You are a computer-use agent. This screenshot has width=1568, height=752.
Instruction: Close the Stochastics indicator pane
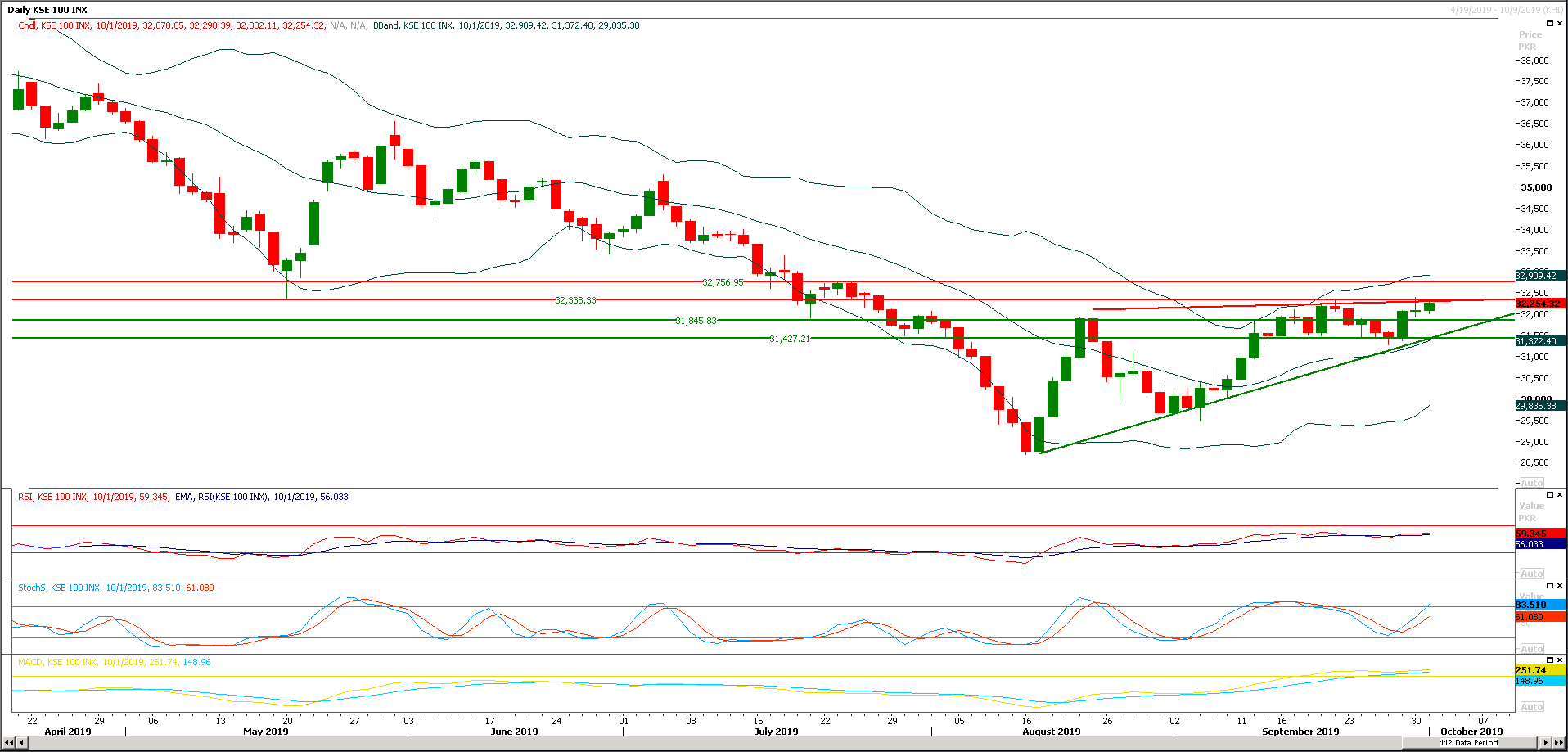click(1561, 585)
